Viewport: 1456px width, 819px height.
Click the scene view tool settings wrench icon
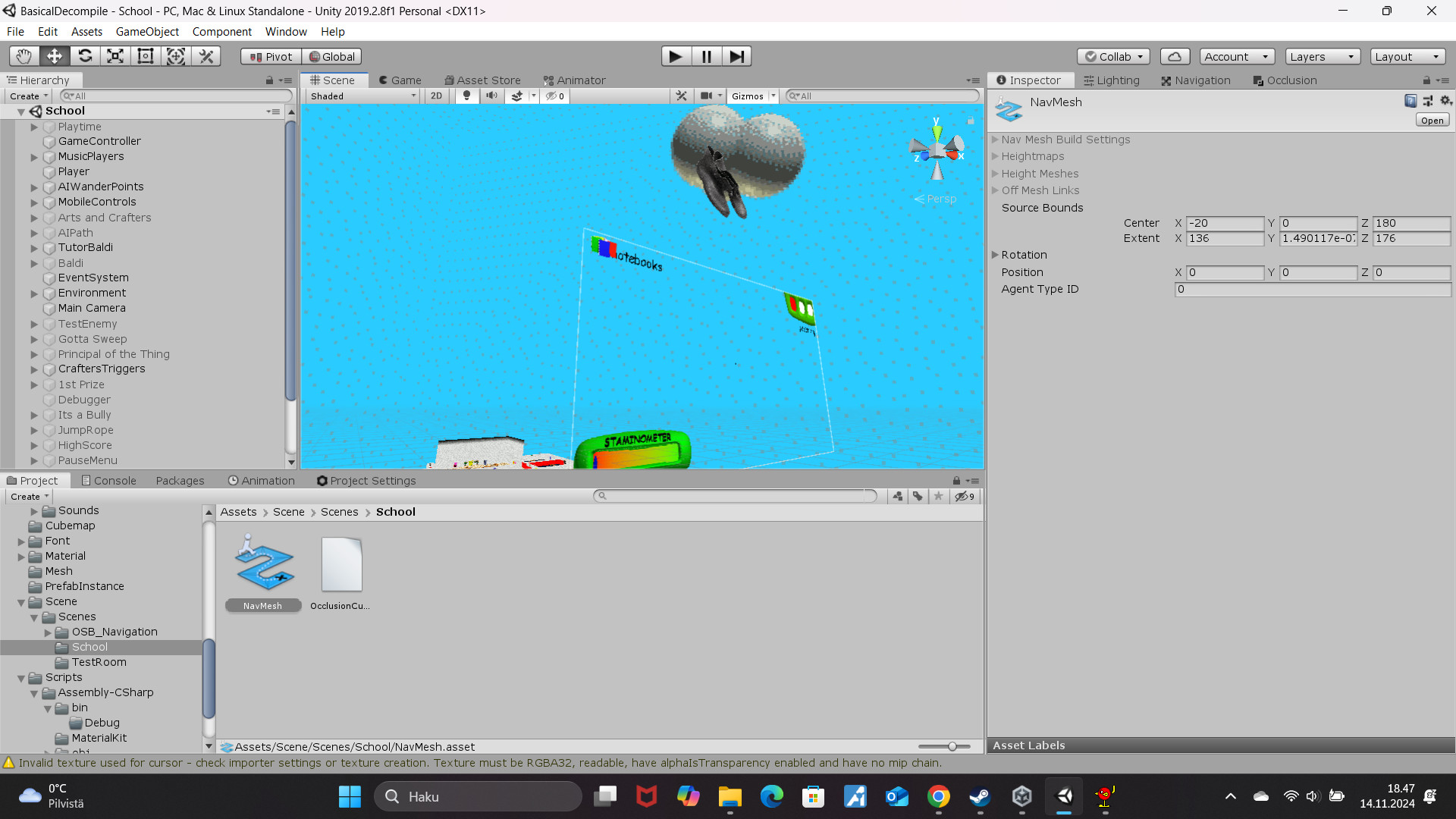click(681, 96)
